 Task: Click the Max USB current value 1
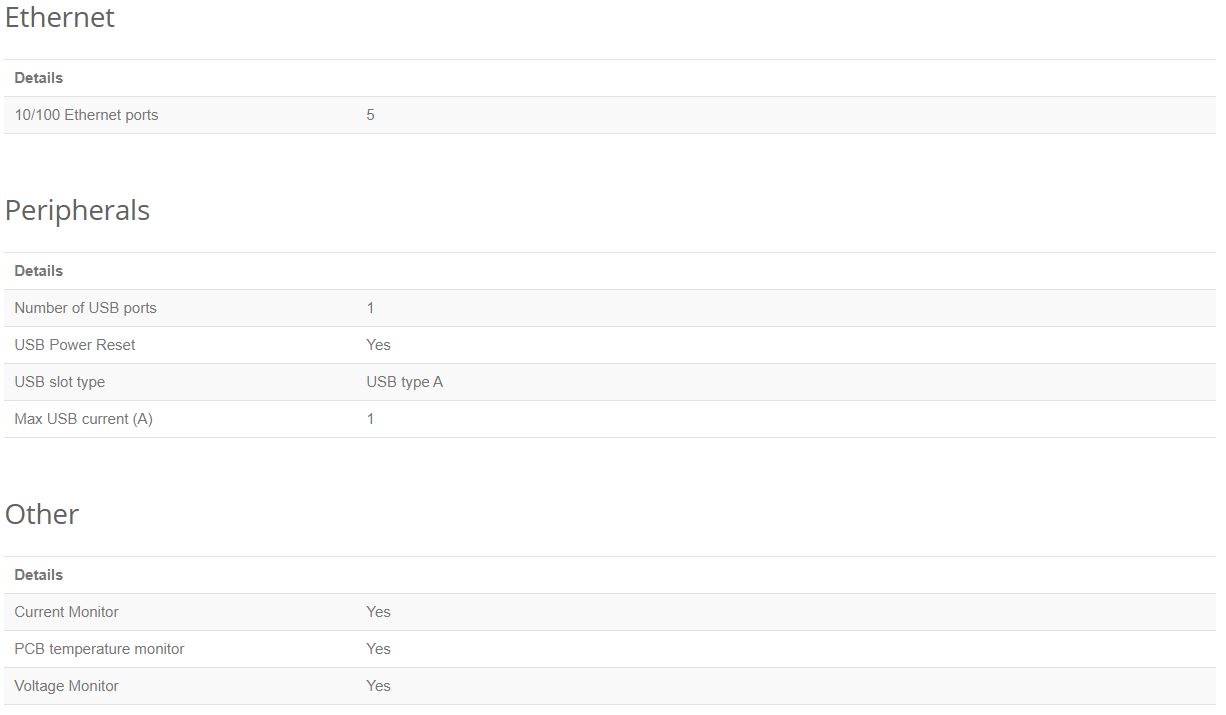370,419
